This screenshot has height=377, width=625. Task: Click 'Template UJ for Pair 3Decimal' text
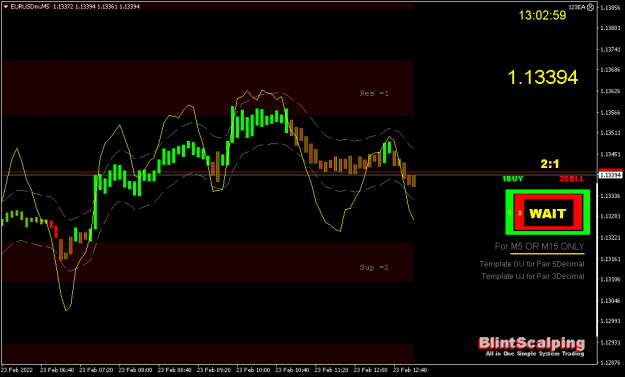tap(533, 276)
